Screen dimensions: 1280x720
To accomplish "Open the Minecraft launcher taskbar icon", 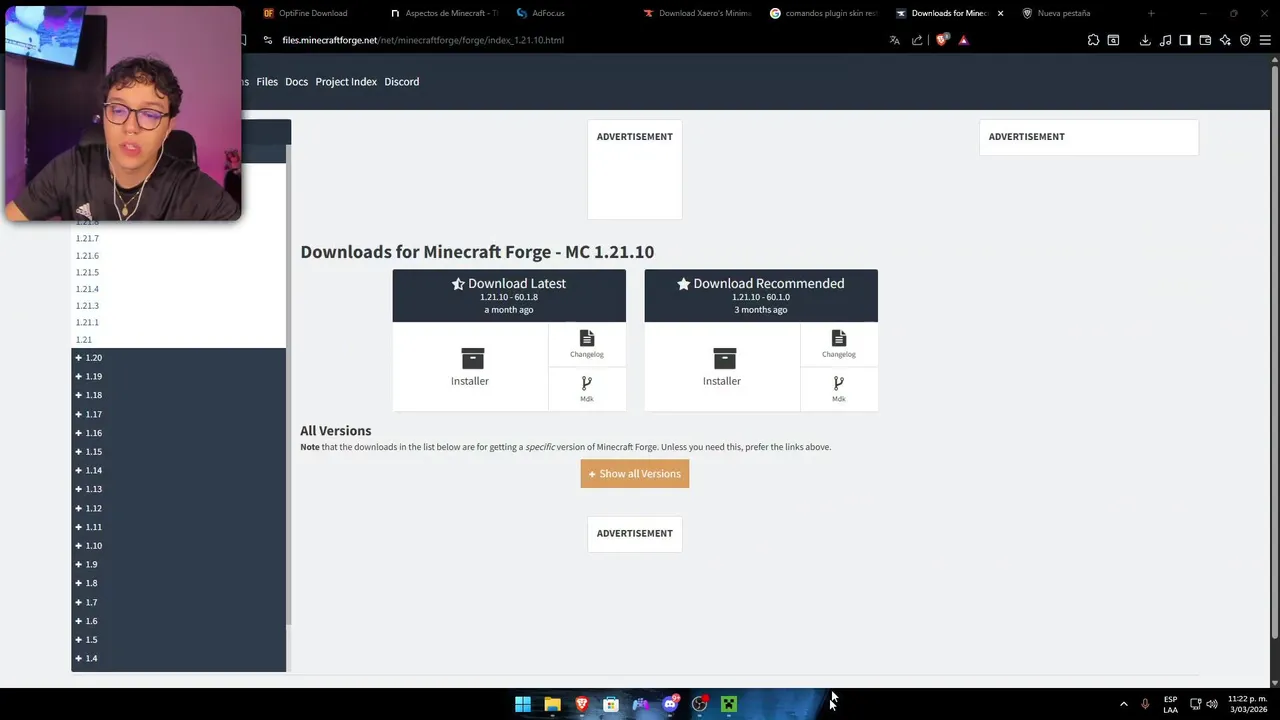I will pyautogui.click(x=729, y=704).
